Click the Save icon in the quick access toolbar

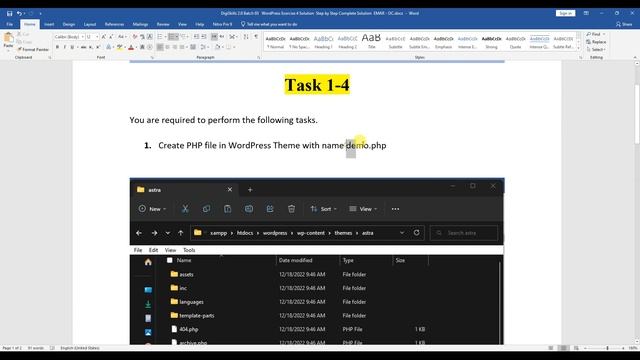pos(9,13)
